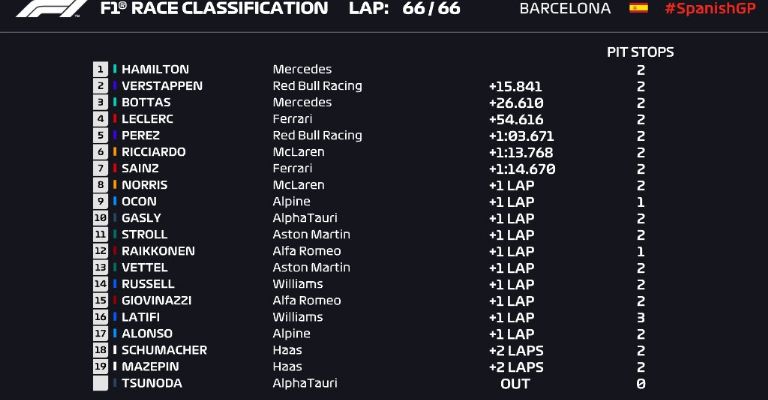Click the position 19 badge beside Mazepin
The height and width of the screenshot is (400, 768).
tap(100, 366)
